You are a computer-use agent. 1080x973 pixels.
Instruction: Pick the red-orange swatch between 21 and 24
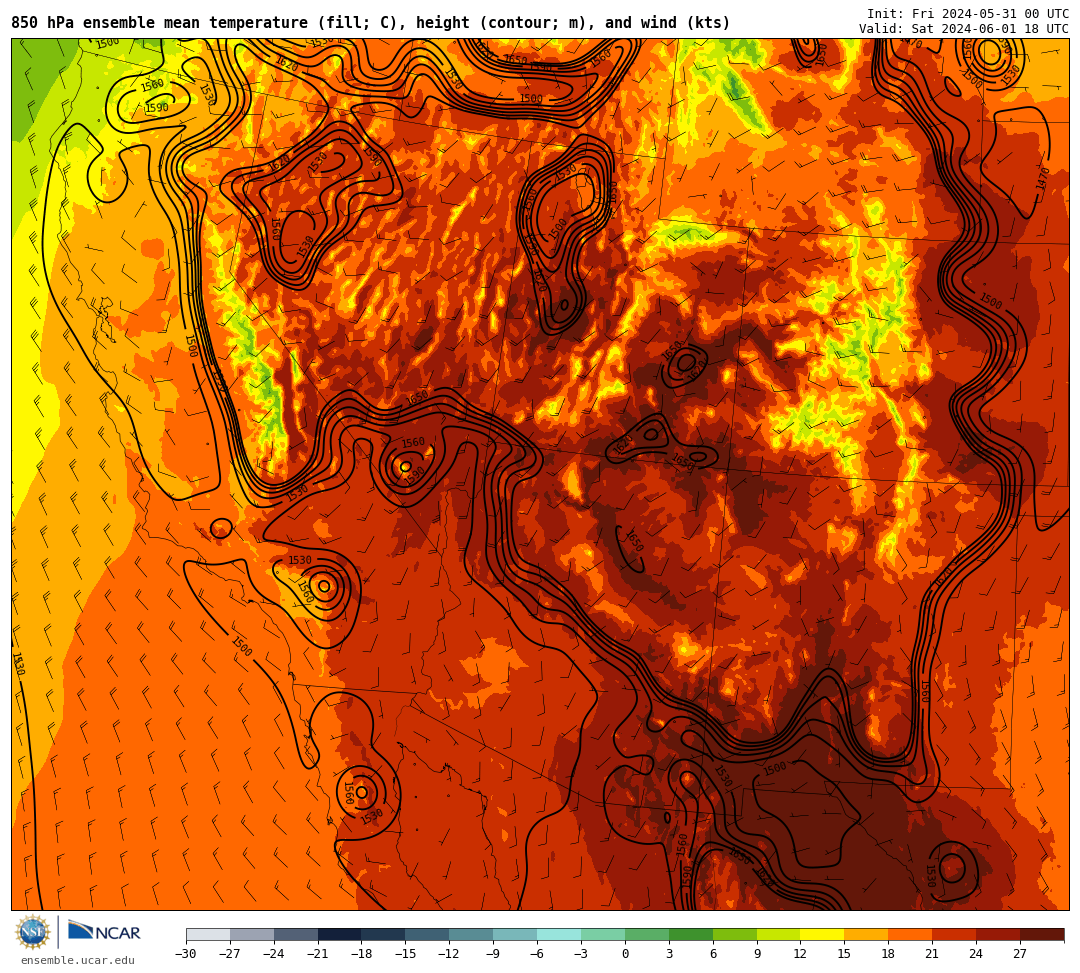click(955, 934)
